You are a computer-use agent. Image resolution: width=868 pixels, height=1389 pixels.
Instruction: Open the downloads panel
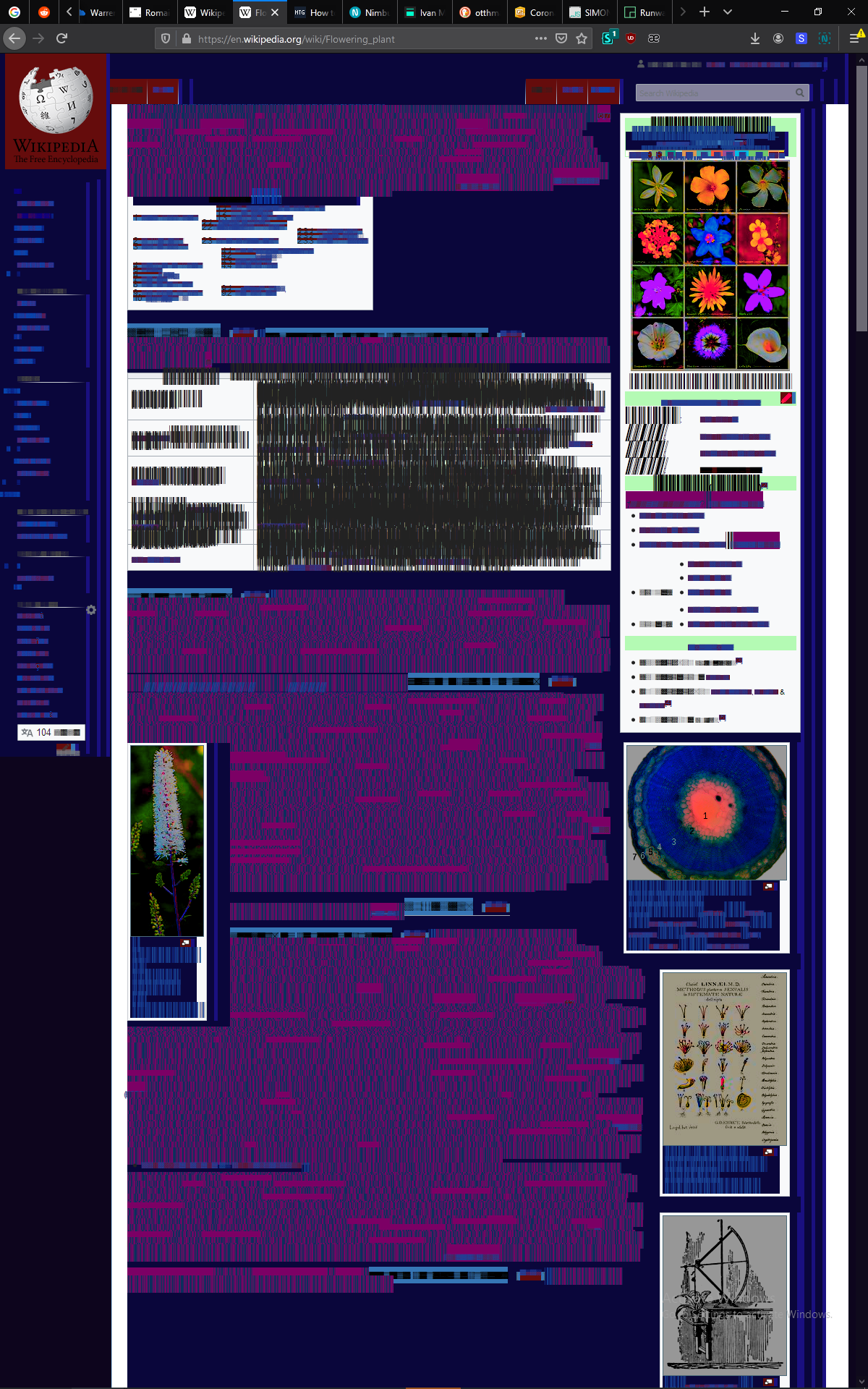tap(755, 38)
